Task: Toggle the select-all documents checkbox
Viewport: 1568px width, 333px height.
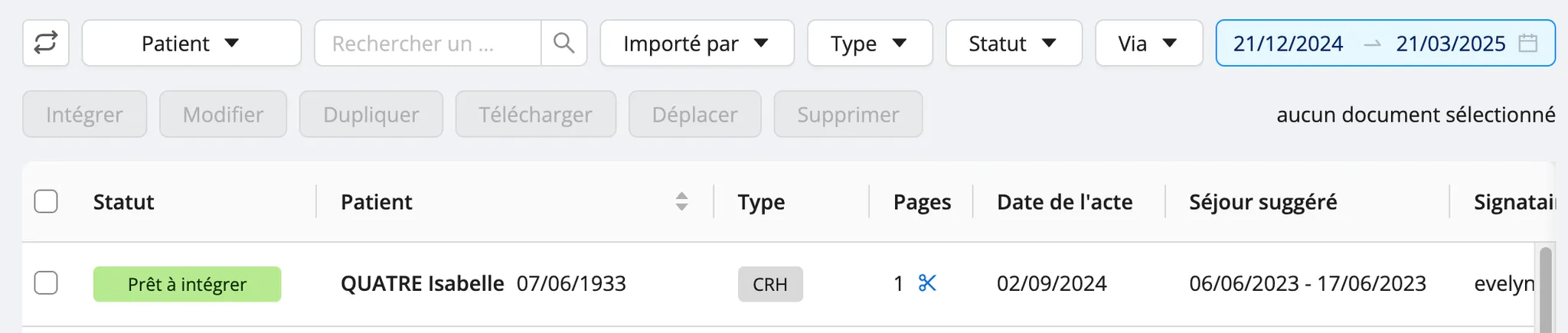Action: pyautogui.click(x=46, y=201)
